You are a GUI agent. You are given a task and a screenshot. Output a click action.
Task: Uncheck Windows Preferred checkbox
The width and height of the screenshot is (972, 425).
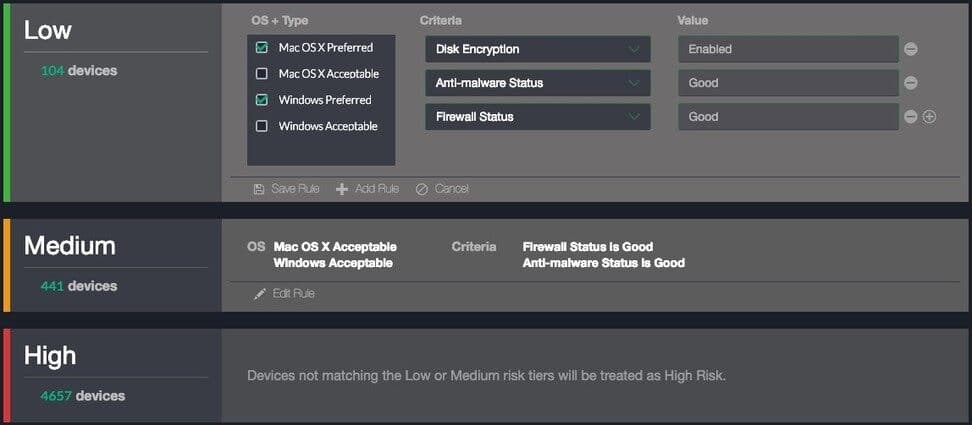pyautogui.click(x=262, y=100)
